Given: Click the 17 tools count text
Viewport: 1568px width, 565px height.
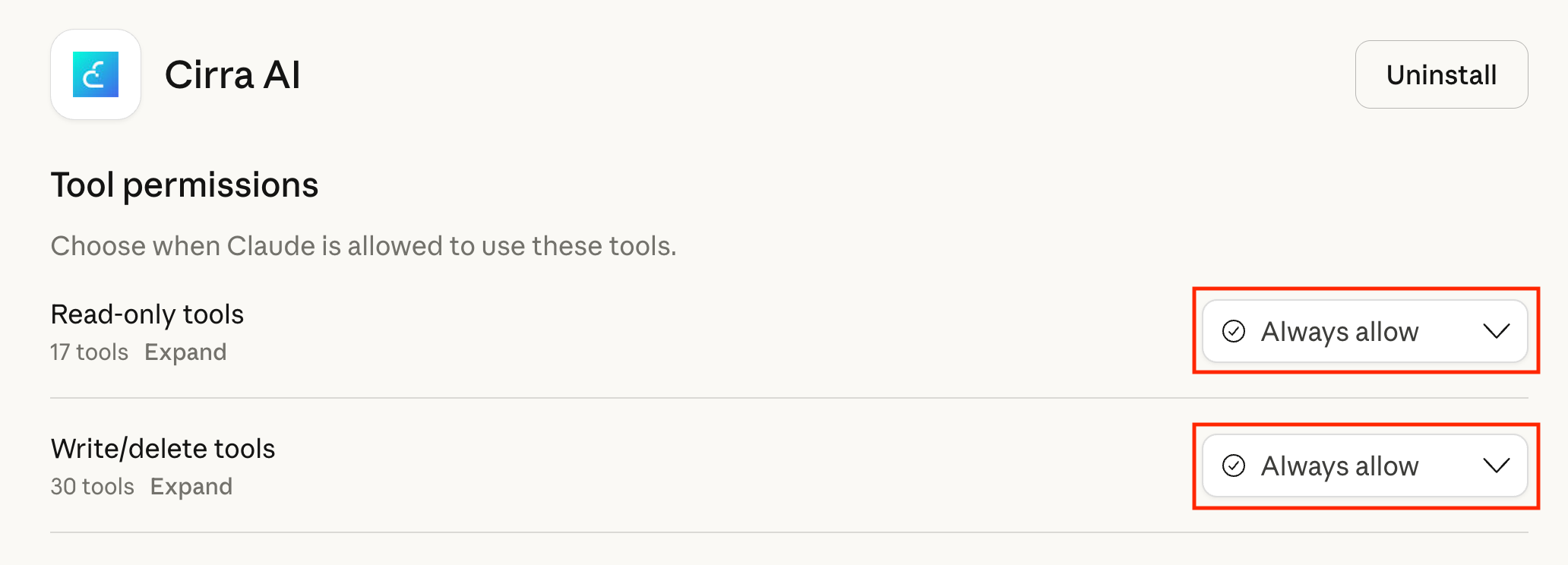Looking at the screenshot, I should 89,352.
